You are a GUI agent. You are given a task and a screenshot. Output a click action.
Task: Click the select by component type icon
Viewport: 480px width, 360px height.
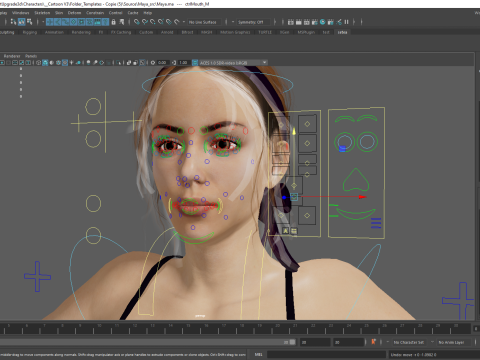[x=30, y=22]
